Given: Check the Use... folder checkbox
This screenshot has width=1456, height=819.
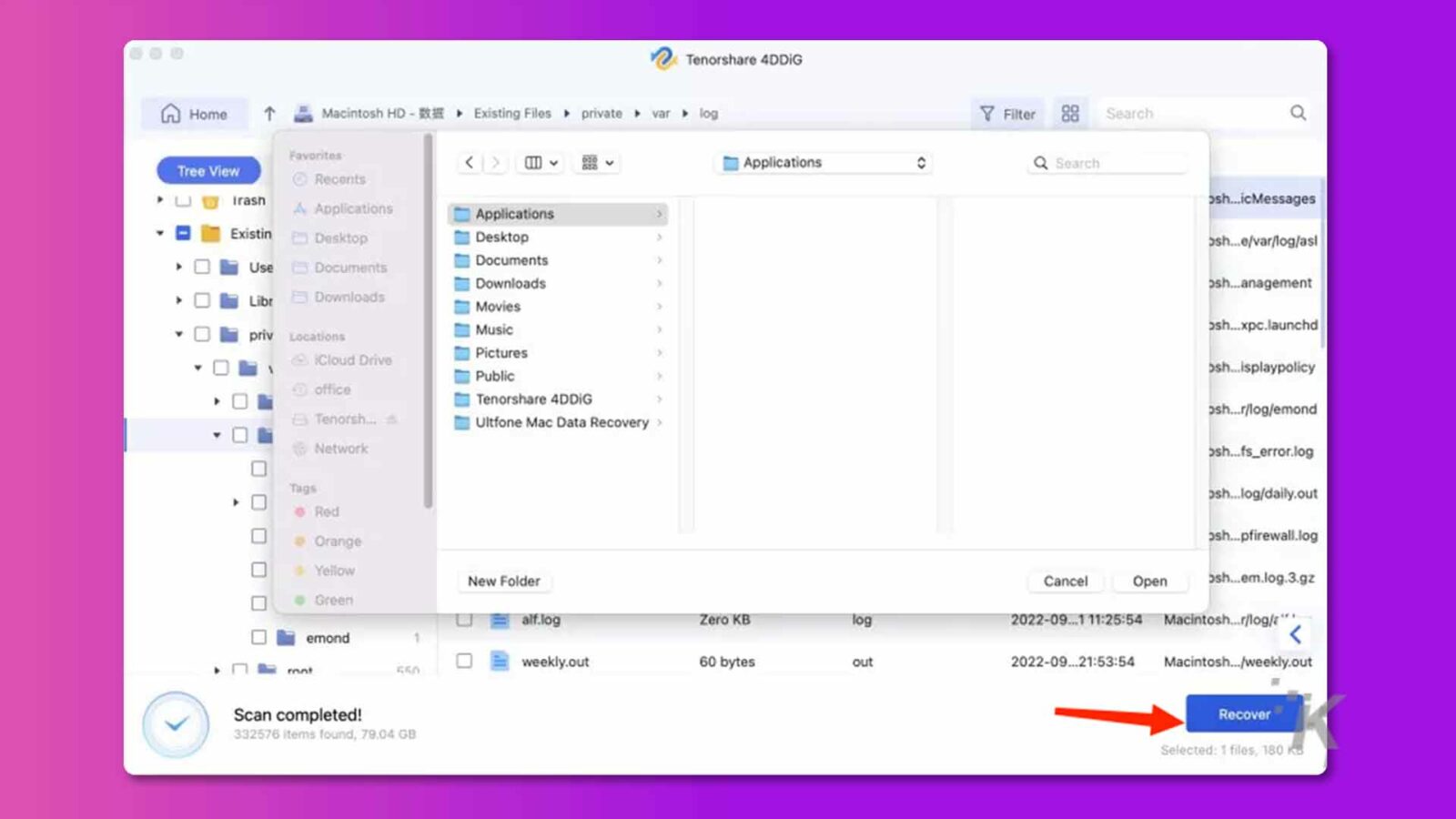Looking at the screenshot, I should pos(202,267).
